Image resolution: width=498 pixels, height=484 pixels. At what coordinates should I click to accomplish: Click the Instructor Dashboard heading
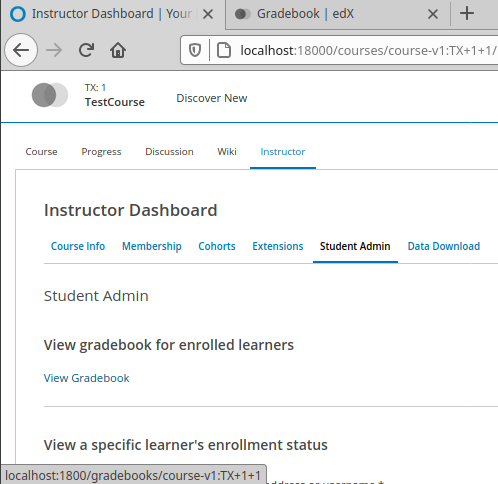[131, 210]
